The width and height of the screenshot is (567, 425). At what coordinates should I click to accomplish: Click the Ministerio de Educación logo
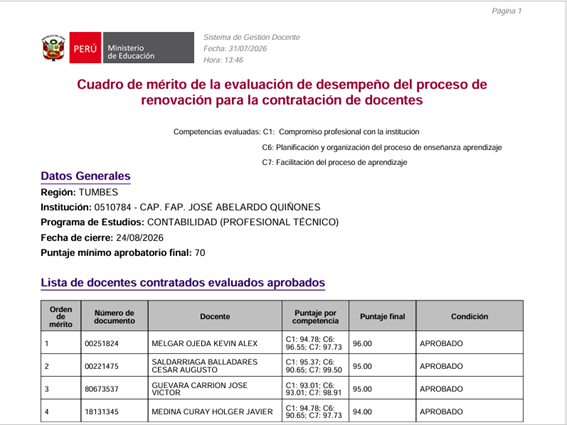tap(149, 47)
